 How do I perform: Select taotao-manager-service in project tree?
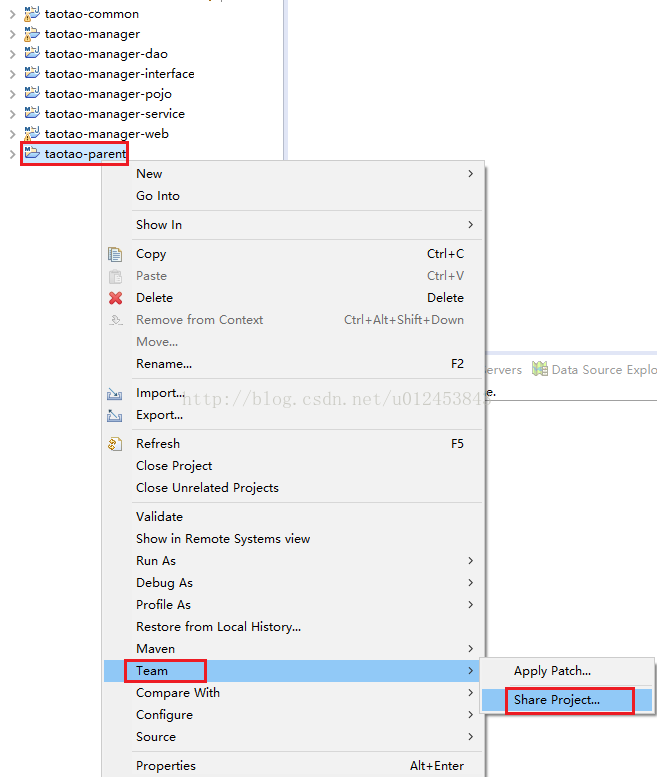pos(114,113)
